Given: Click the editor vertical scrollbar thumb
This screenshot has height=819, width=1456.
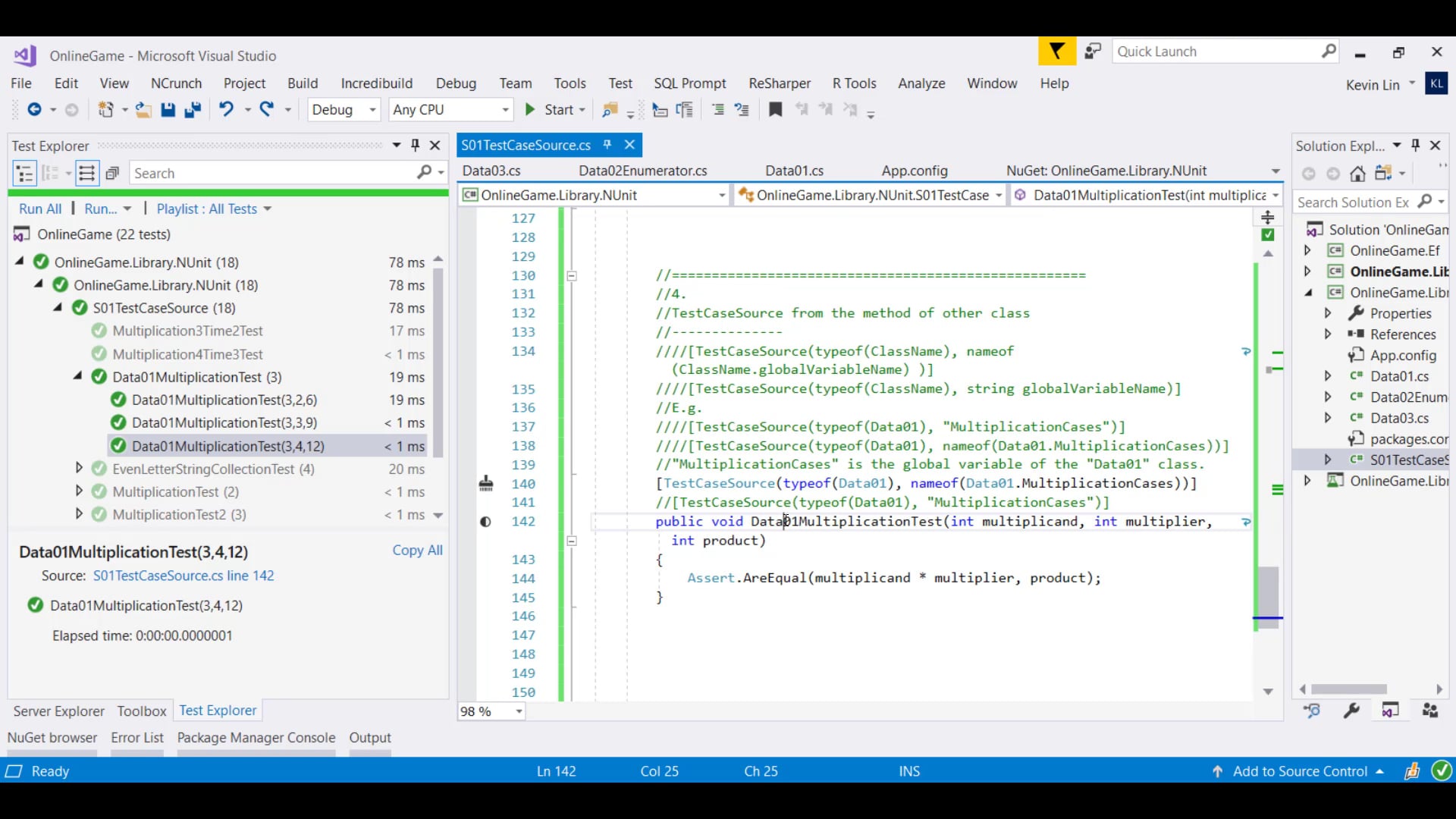Looking at the screenshot, I should coord(1267,590).
